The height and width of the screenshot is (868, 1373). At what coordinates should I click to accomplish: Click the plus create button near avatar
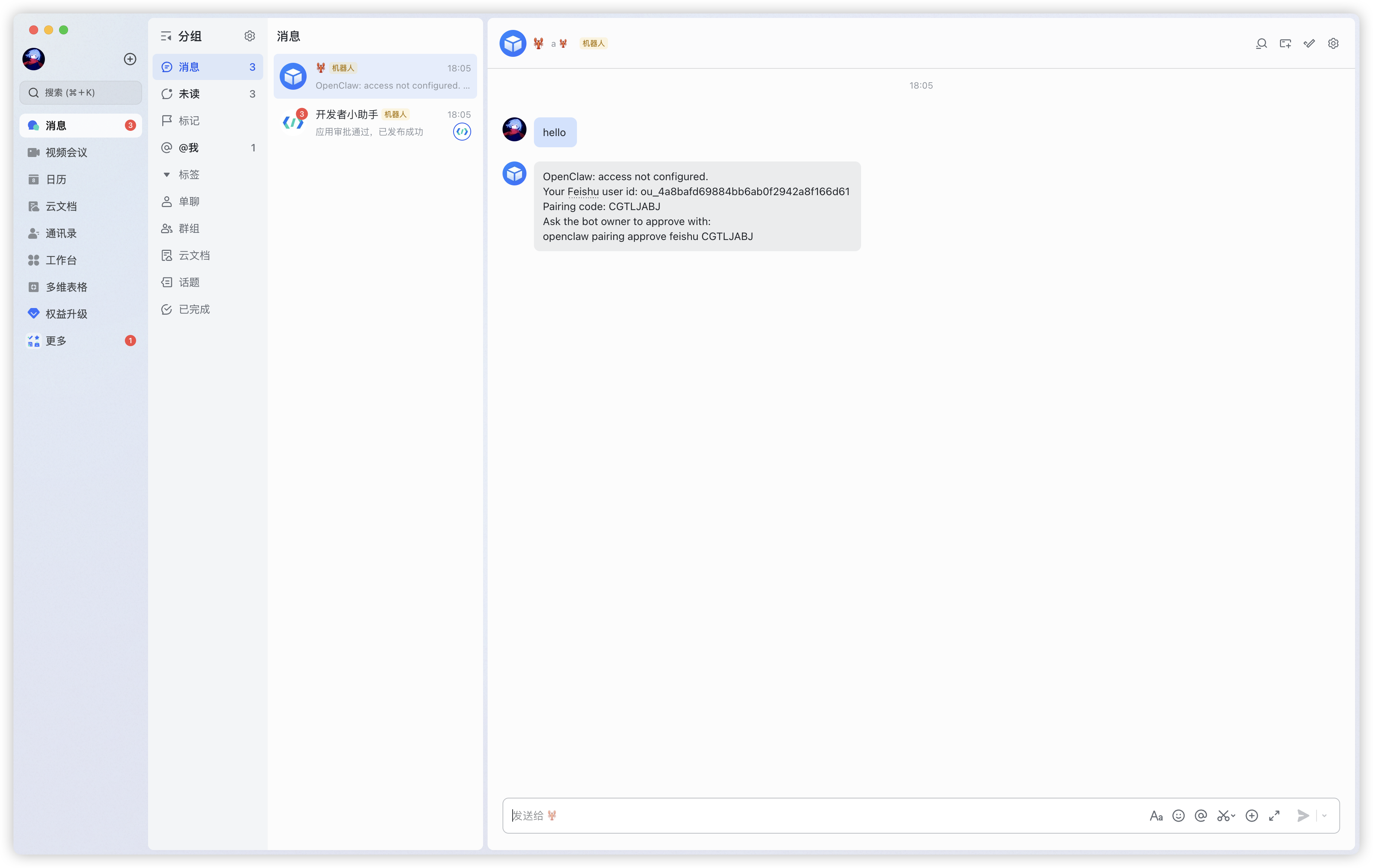click(130, 59)
